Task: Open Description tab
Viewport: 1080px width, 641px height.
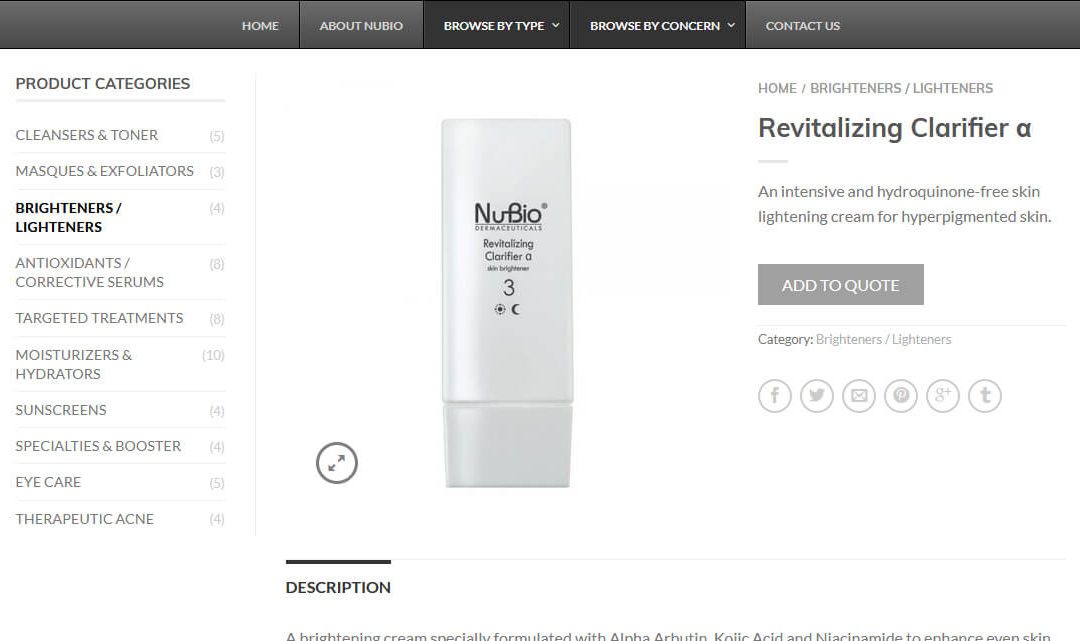Action: (338, 587)
